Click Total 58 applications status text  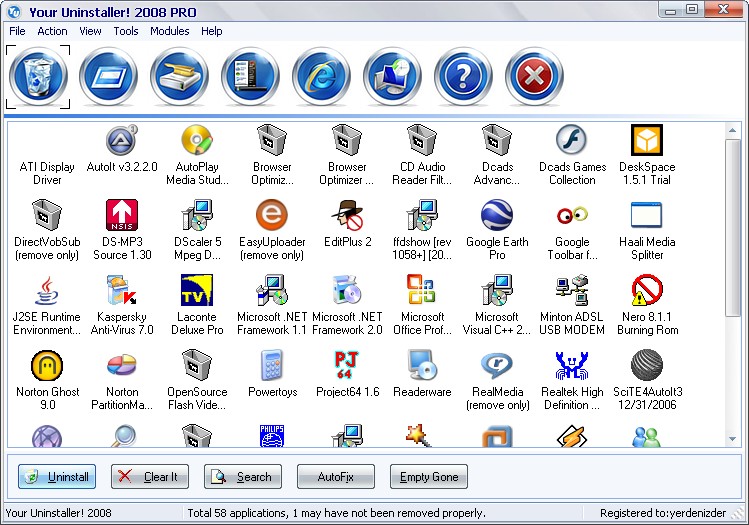coord(336,513)
